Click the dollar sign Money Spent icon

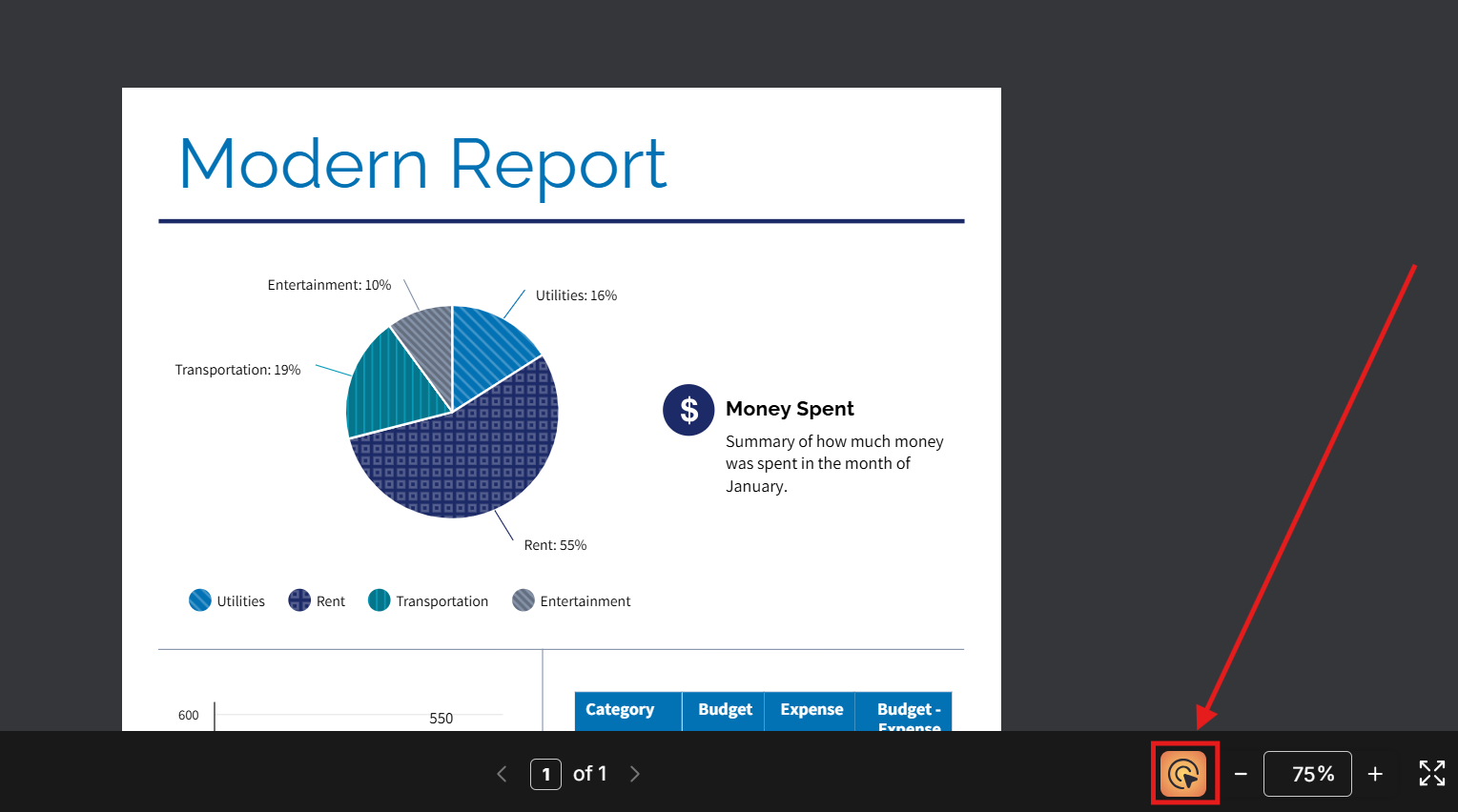click(x=688, y=410)
